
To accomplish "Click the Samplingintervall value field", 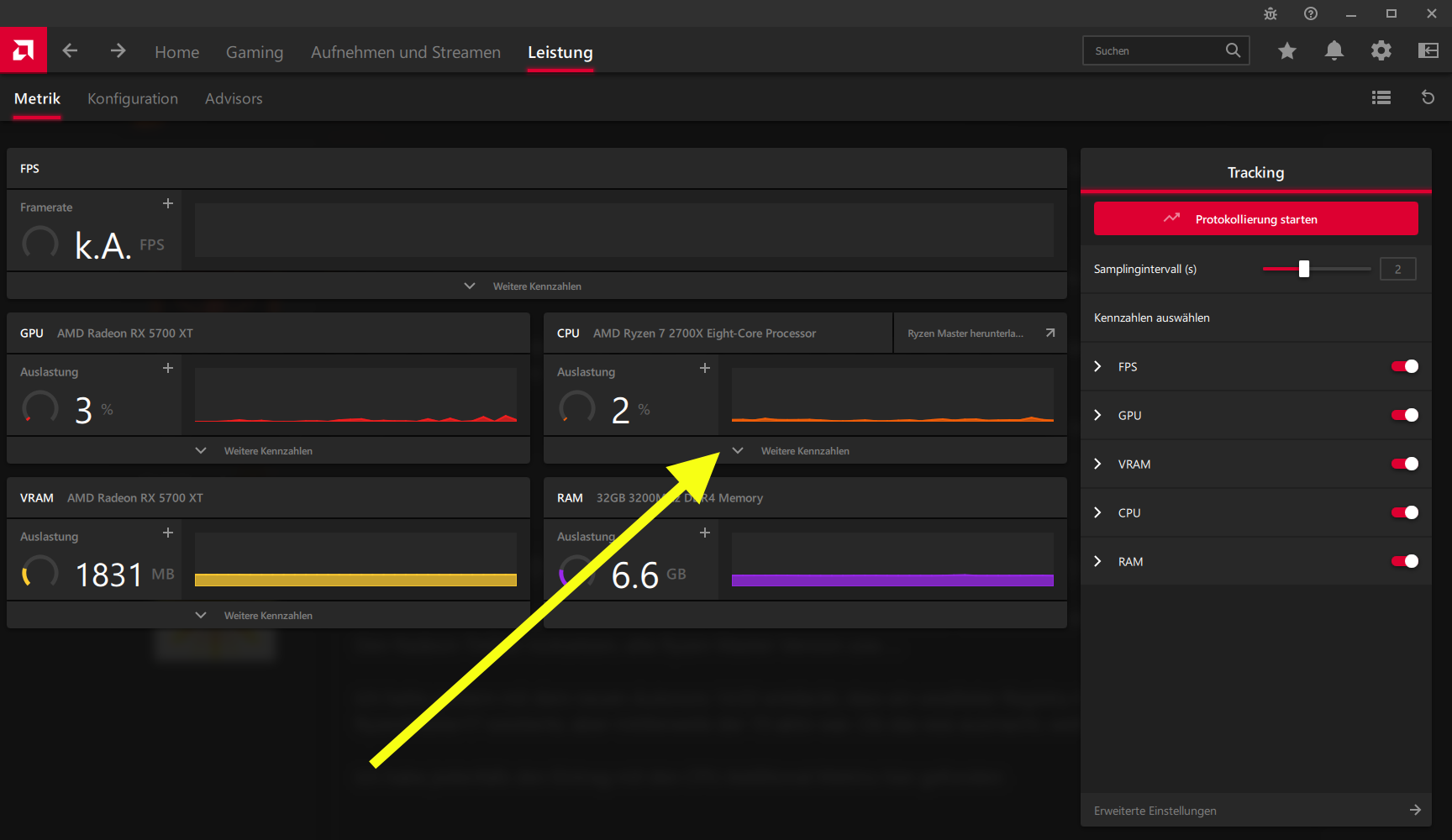I will (1398, 269).
